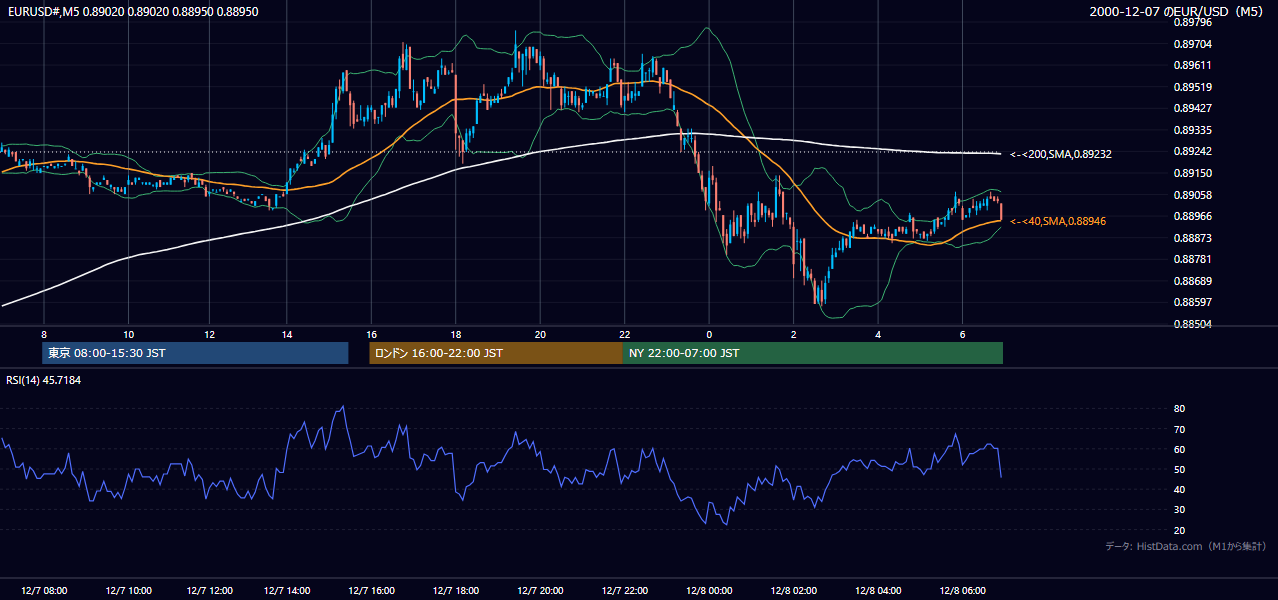Click price axis value 0.89611
The image size is (1278, 600).
1192,65
